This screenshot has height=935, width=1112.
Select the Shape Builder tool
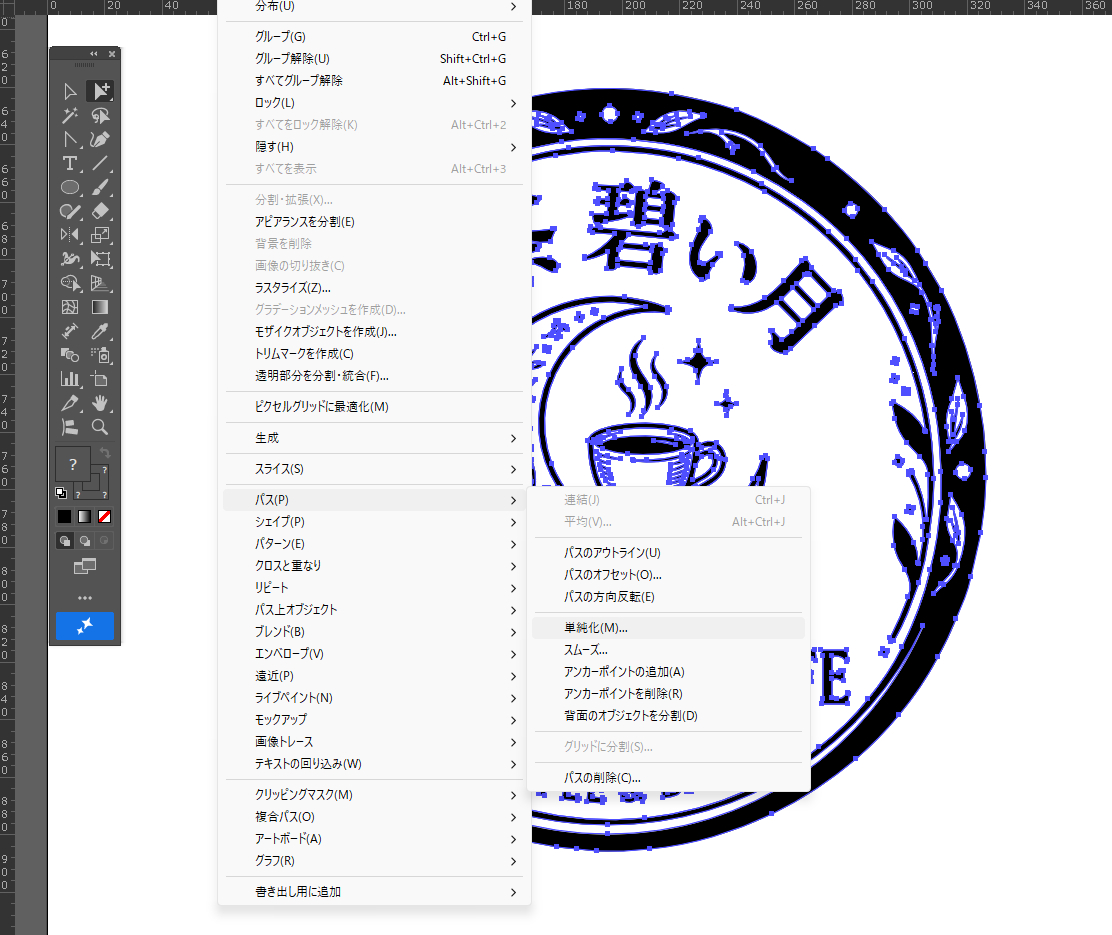pyautogui.click(x=70, y=284)
